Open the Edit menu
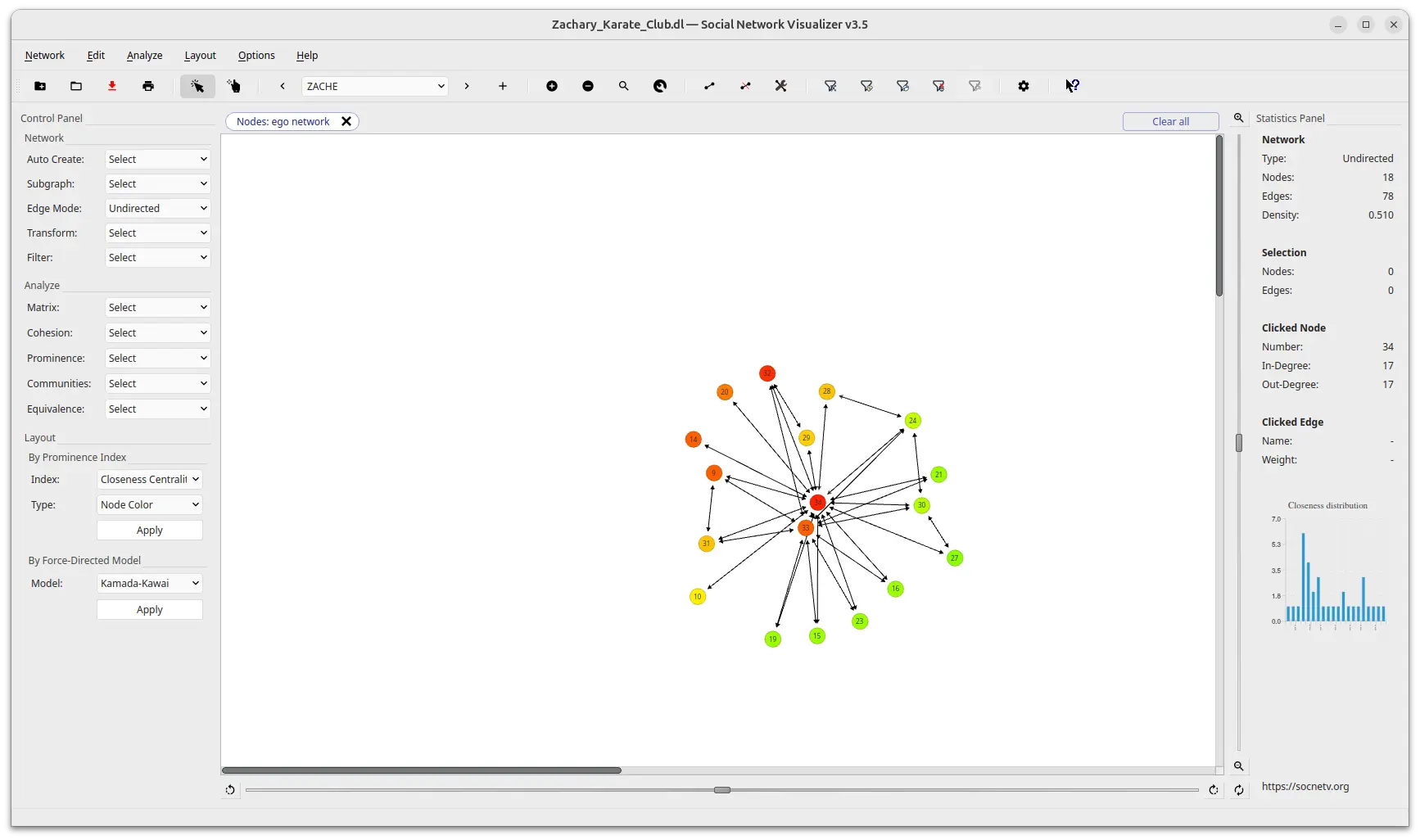1420x840 pixels. 96,56
